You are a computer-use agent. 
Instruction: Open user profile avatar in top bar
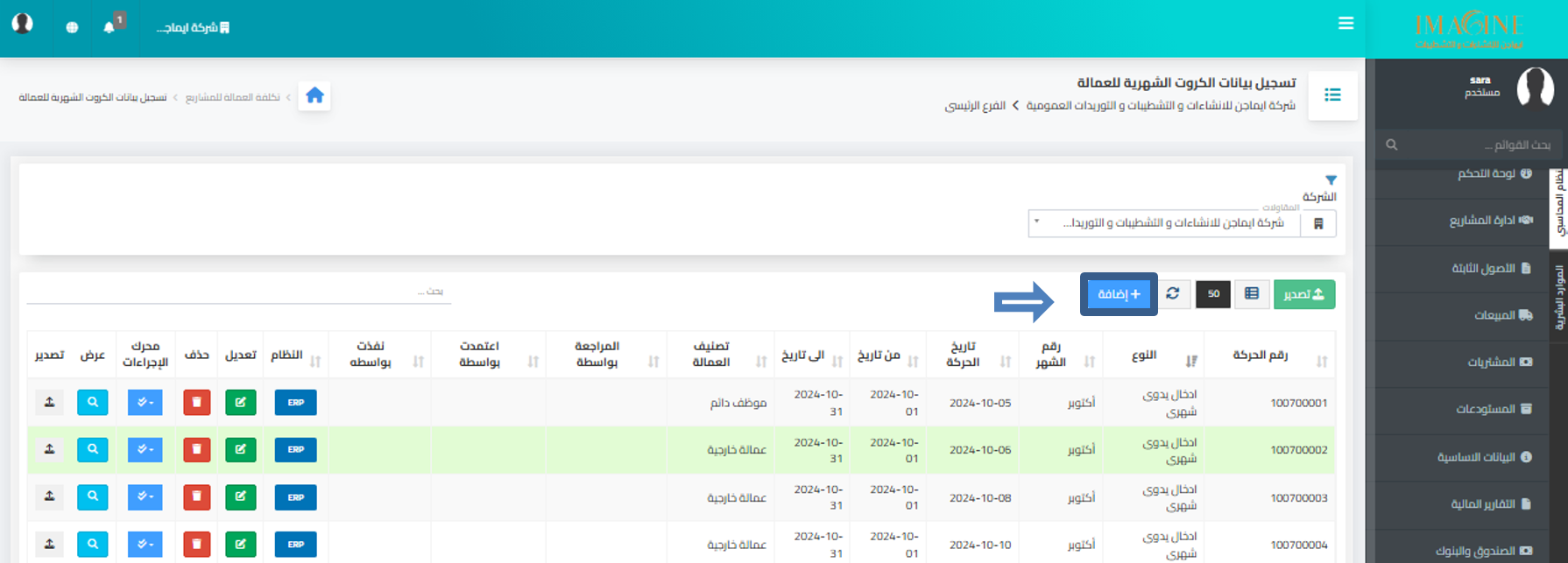coord(23,24)
